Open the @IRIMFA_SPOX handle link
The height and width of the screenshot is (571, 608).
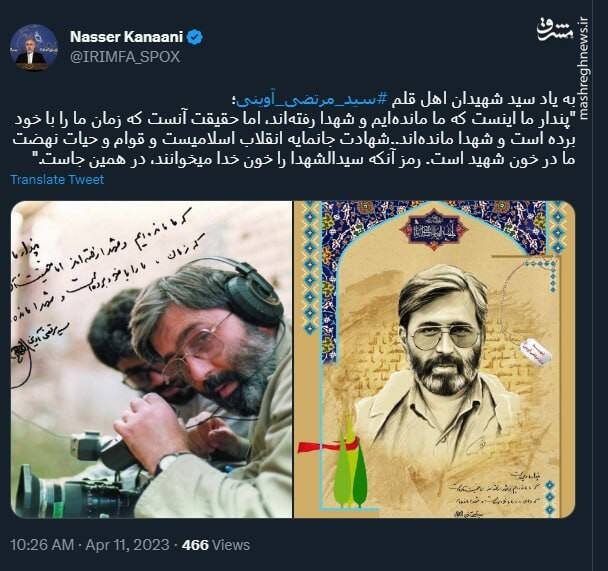pyautogui.click(x=125, y=57)
